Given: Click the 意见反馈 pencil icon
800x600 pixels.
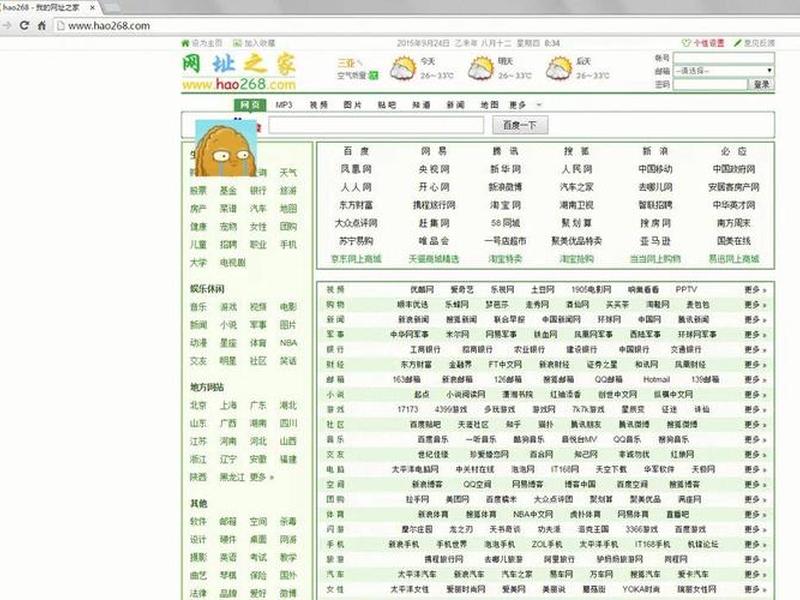Looking at the screenshot, I should click(x=737, y=43).
